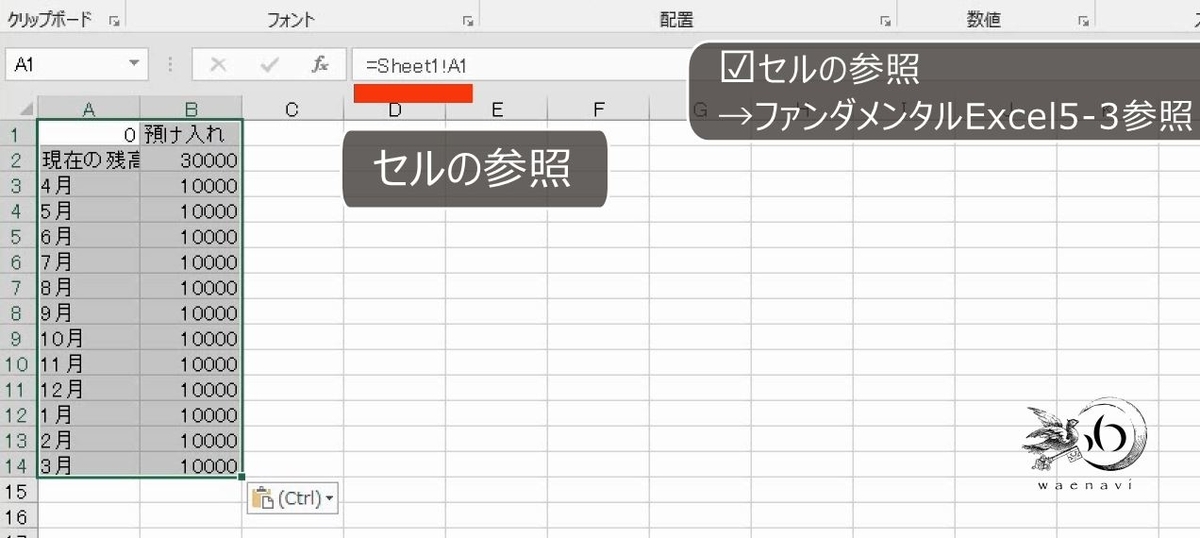Click cell A12 labeled 1月
Viewport: 1200px width, 538px height.
89,414
